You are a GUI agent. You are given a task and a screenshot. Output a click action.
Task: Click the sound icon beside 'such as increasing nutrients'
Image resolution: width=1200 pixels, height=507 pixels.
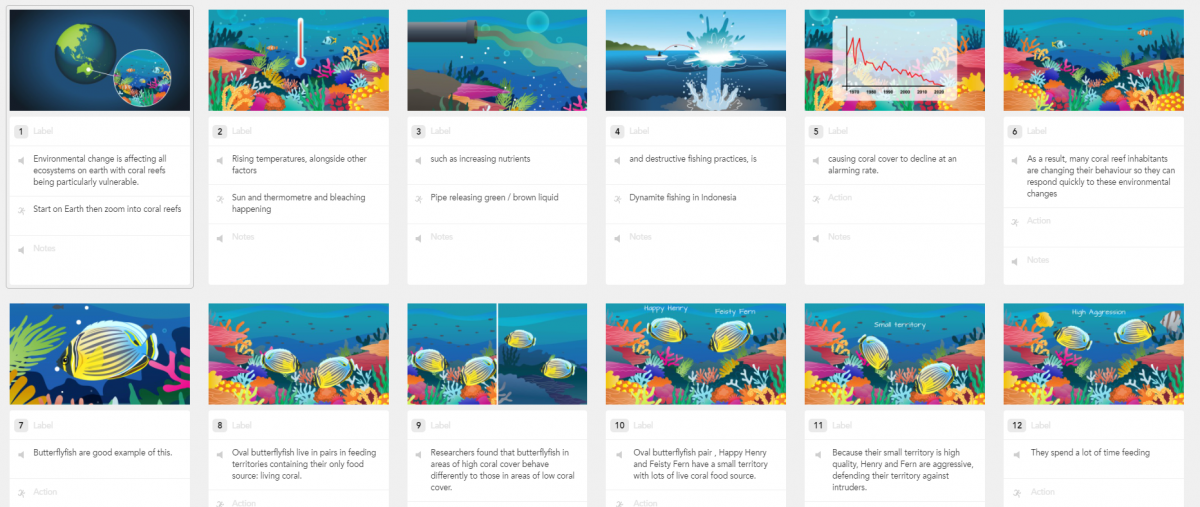pyautogui.click(x=418, y=159)
